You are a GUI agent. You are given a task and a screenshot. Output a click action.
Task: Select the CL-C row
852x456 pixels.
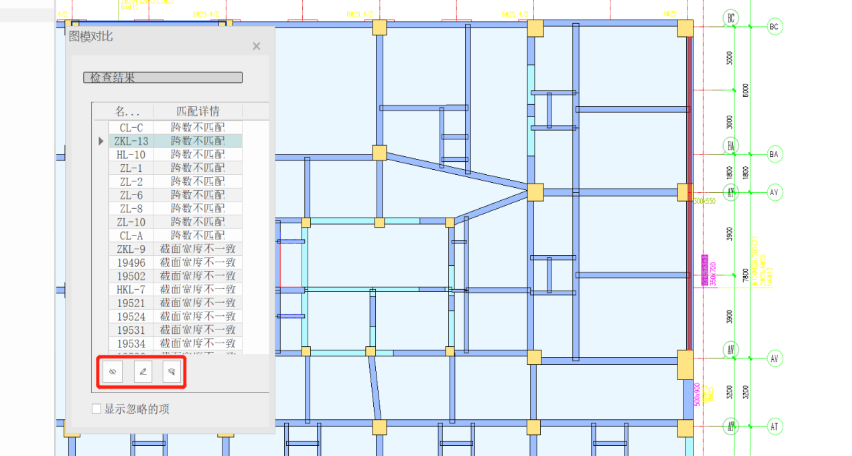click(175, 127)
